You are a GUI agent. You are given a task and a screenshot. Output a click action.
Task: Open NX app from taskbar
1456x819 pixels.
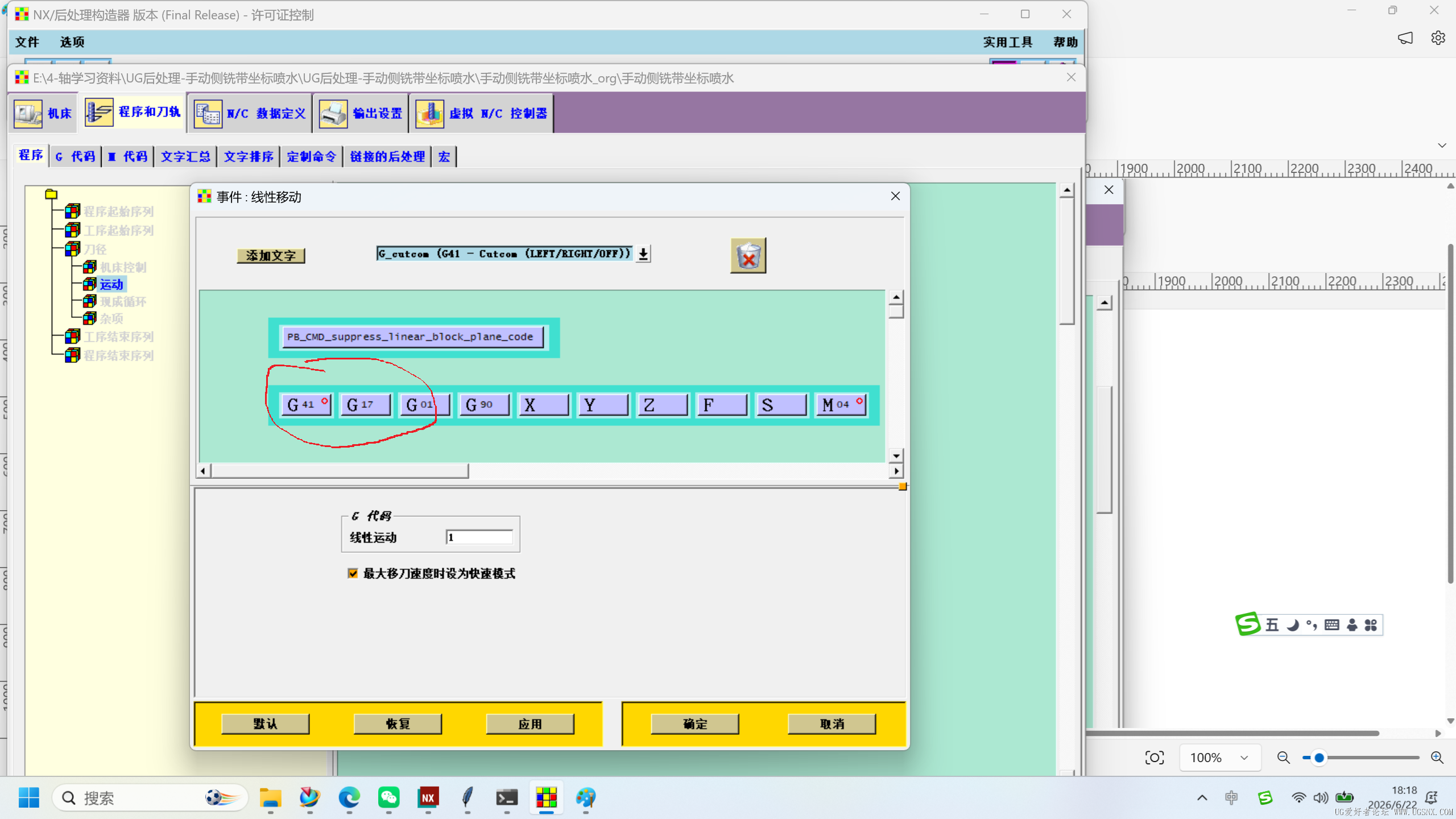click(428, 797)
